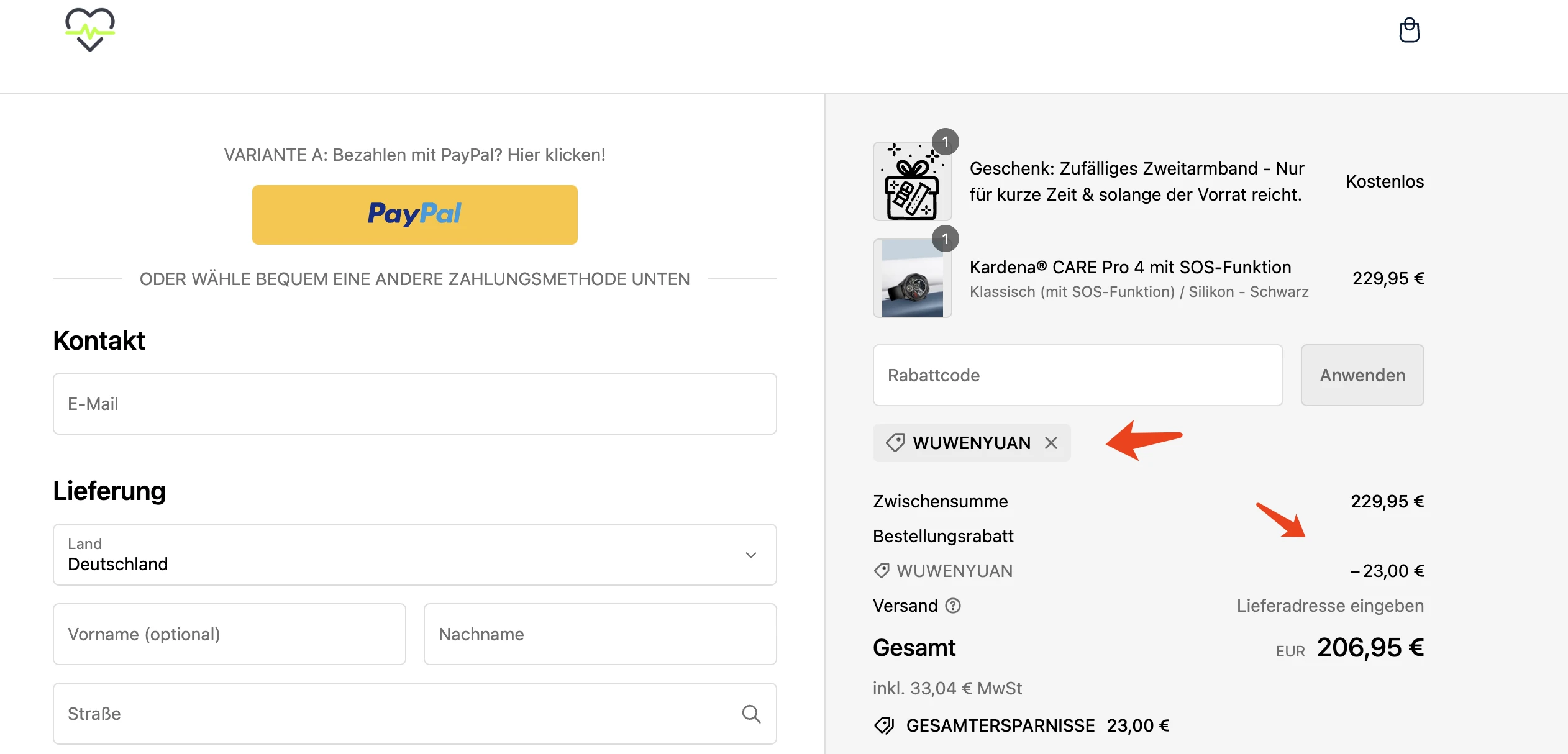Click the text Lieferadresse eingeben
The image size is (1568, 754).
point(1330,606)
